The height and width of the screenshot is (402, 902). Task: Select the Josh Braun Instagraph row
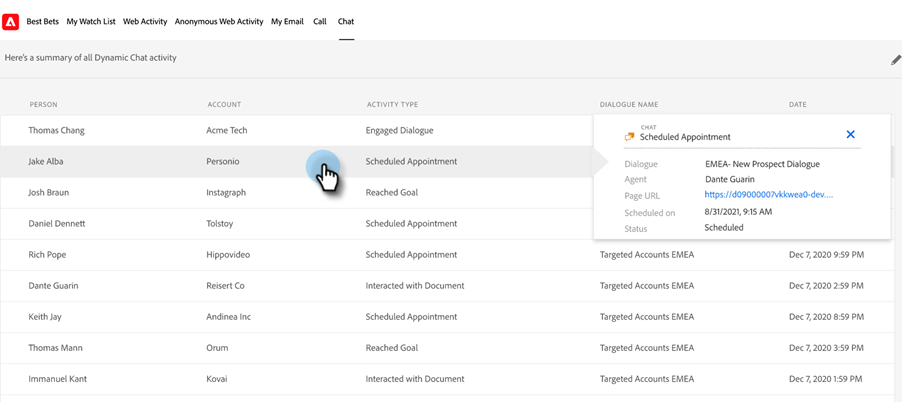click(x=297, y=193)
